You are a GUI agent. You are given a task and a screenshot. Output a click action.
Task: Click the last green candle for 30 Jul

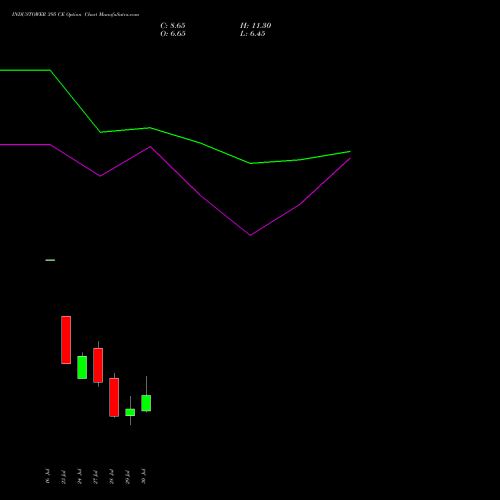(x=146, y=403)
